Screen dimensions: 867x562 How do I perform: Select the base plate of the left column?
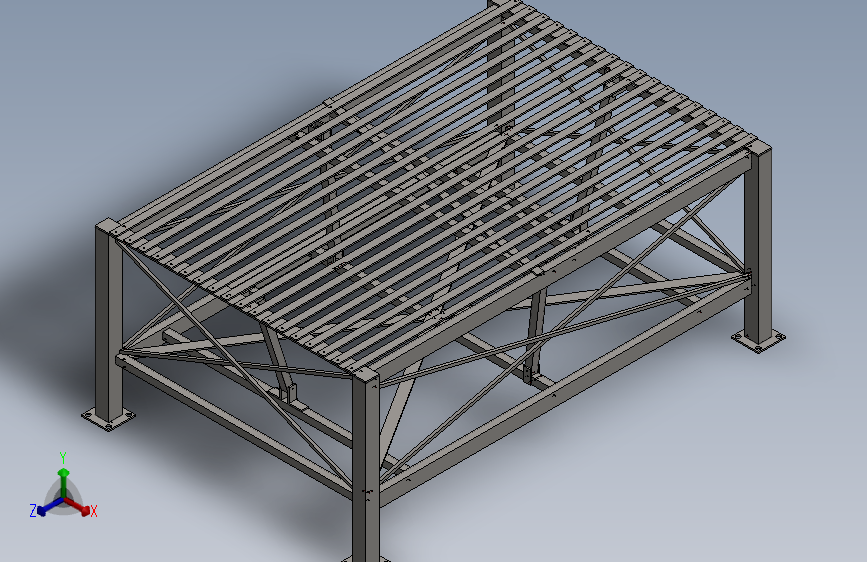coord(108,417)
